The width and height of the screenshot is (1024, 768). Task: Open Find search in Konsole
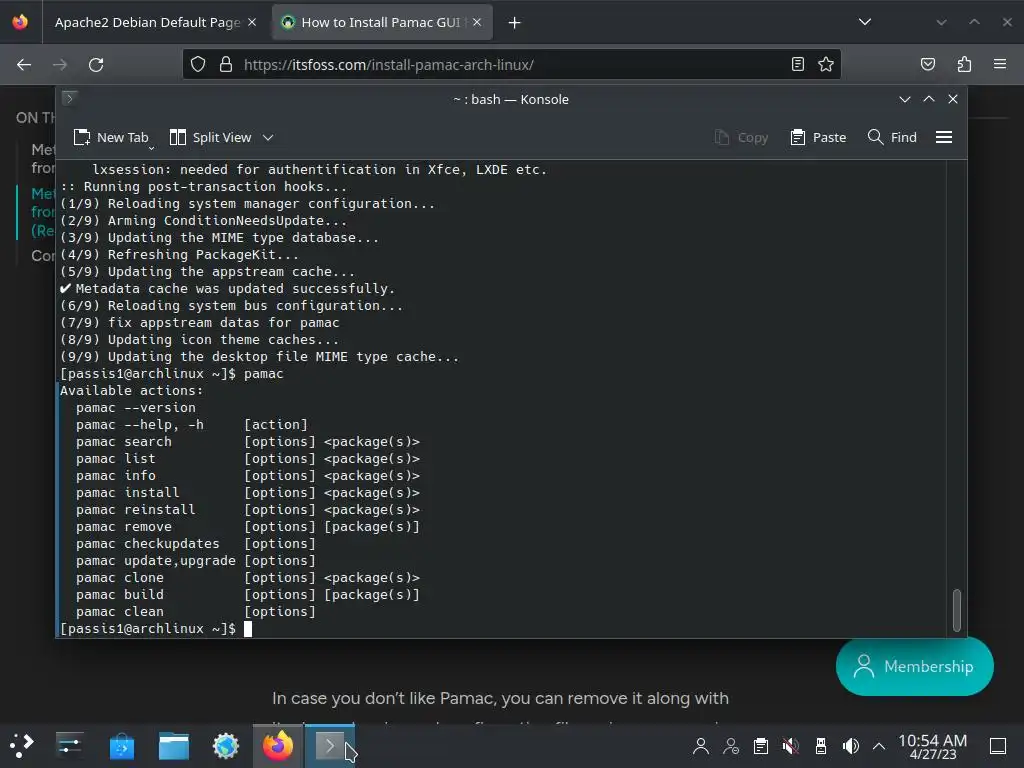[x=892, y=138]
